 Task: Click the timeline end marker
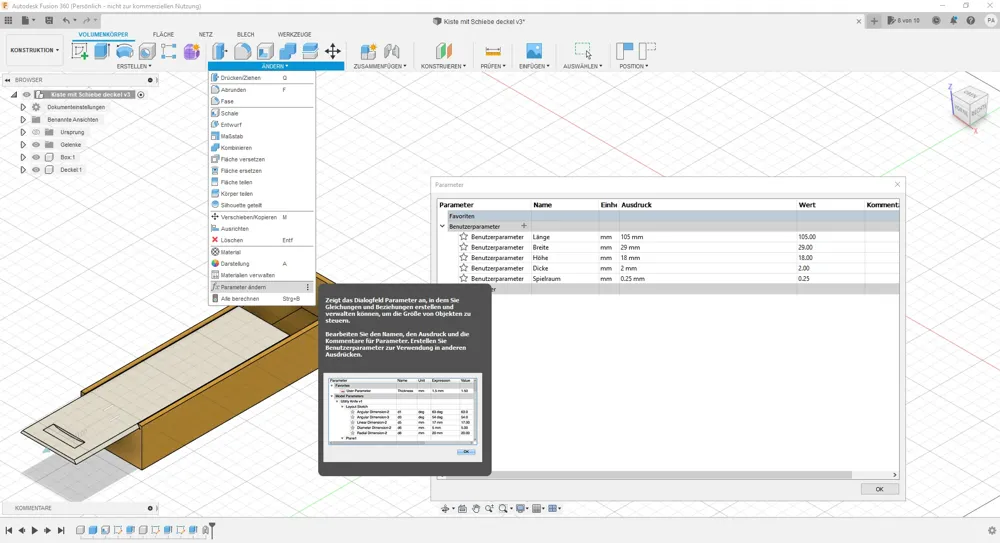coord(212,529)
